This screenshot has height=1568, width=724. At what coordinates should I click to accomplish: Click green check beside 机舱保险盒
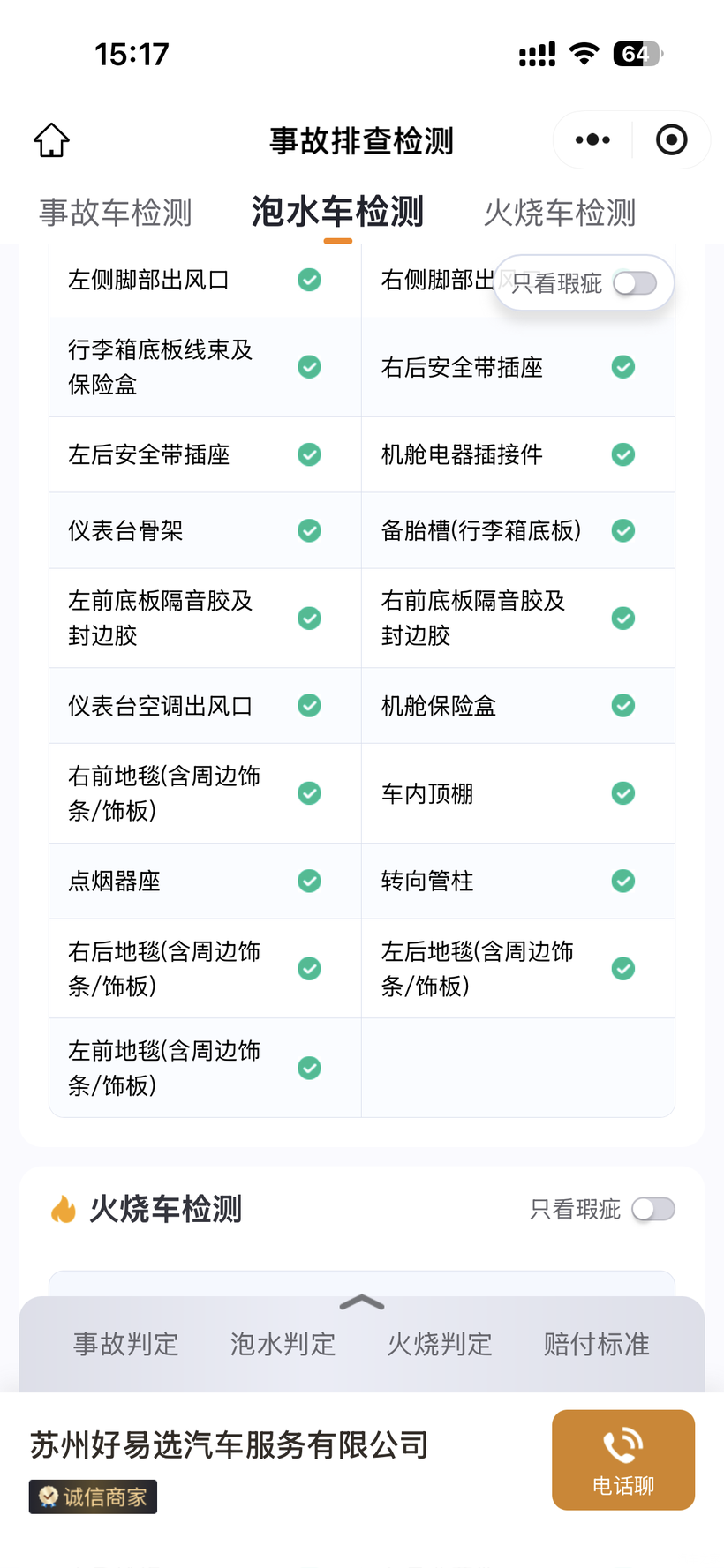tap(623, 706)
